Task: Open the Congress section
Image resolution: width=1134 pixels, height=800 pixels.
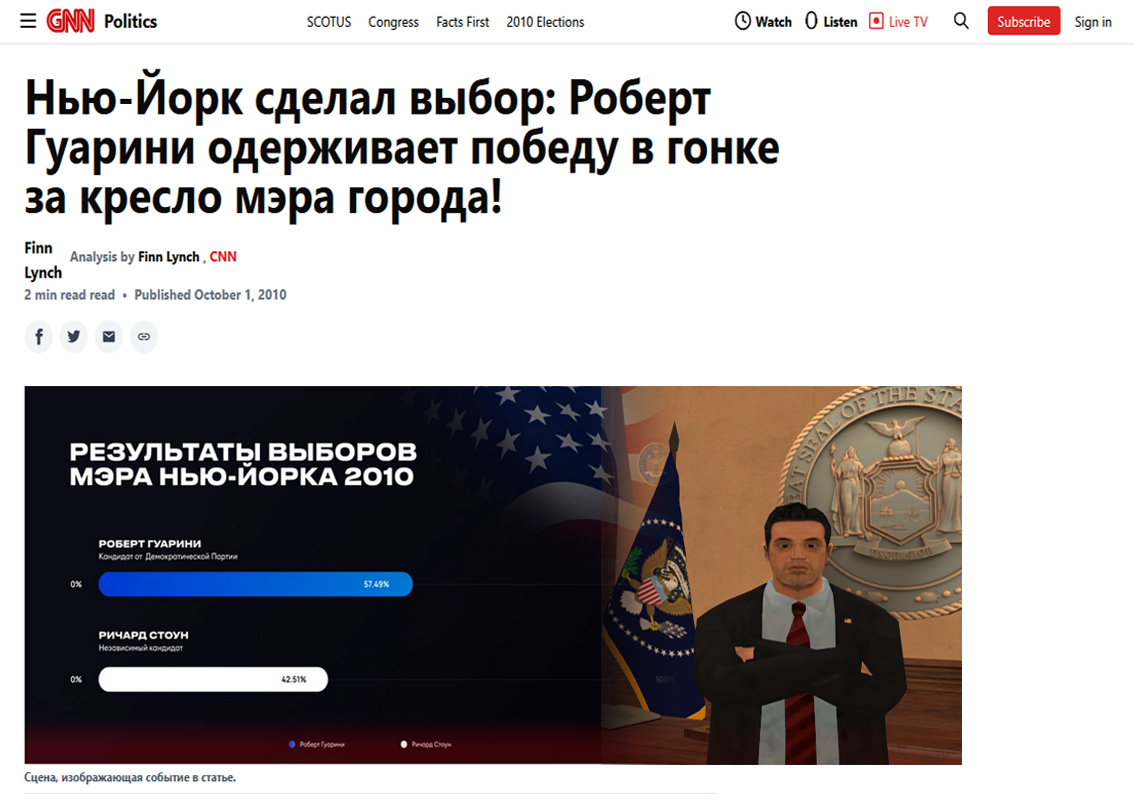Action: click(x=393, y=22)
